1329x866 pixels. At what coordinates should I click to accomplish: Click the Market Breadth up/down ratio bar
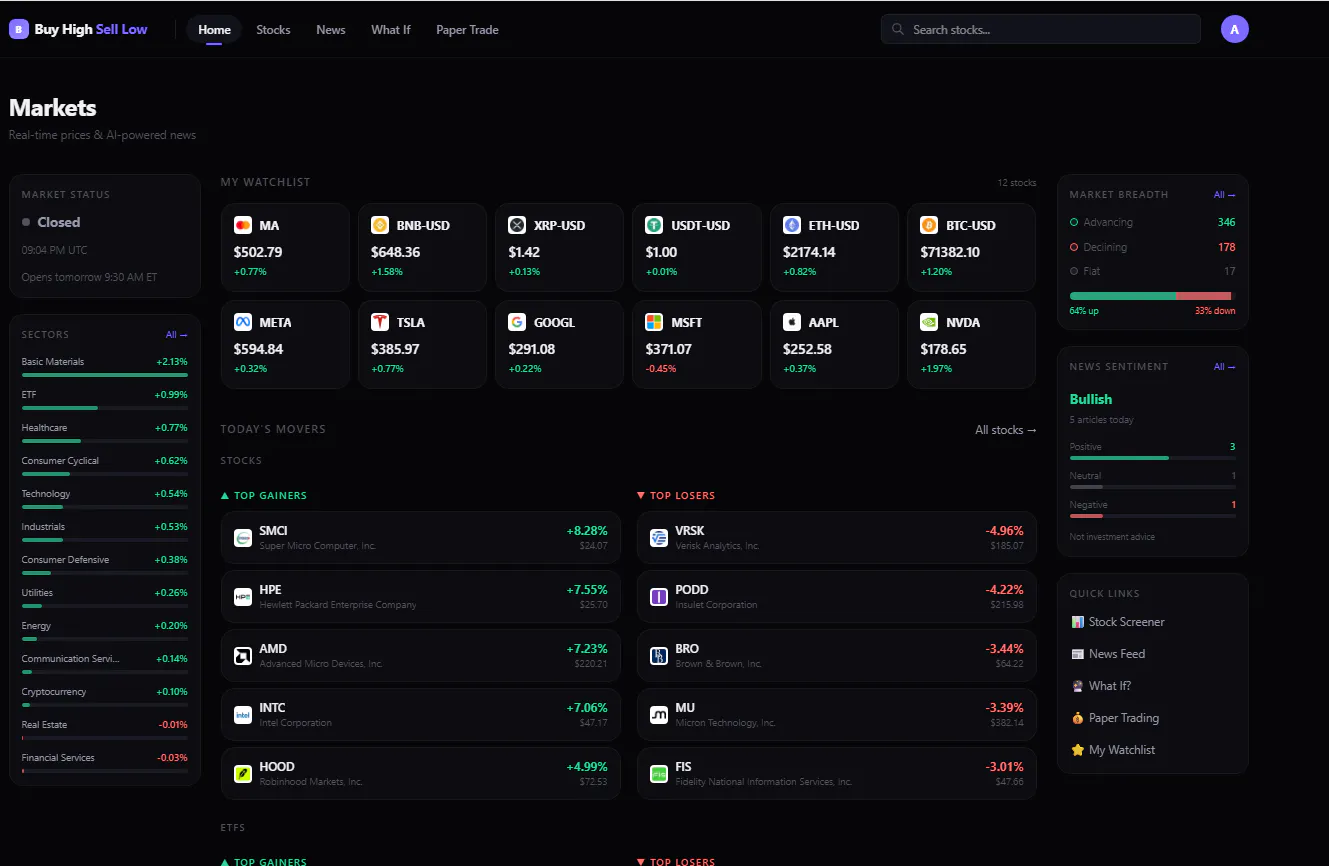[1153, 296]
